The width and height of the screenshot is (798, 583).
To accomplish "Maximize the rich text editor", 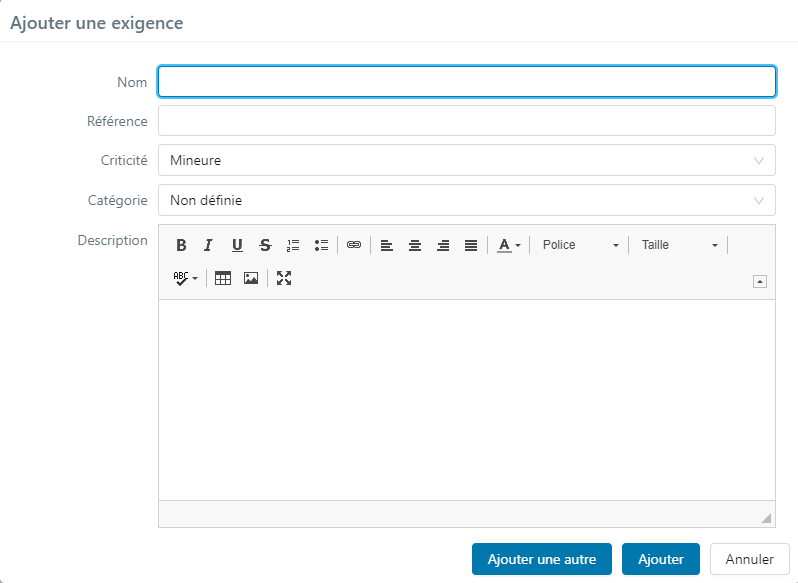I will [x=284, y=278].
